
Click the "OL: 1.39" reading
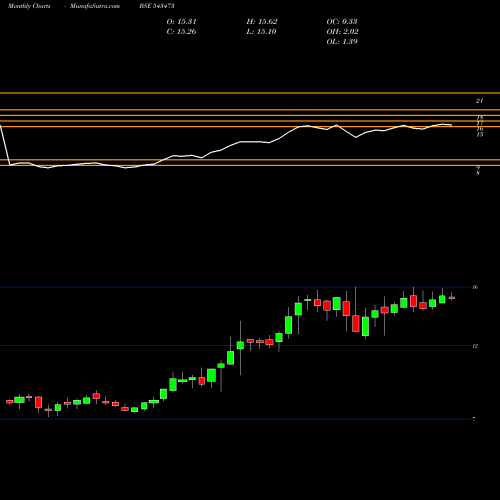coord(342,42)
